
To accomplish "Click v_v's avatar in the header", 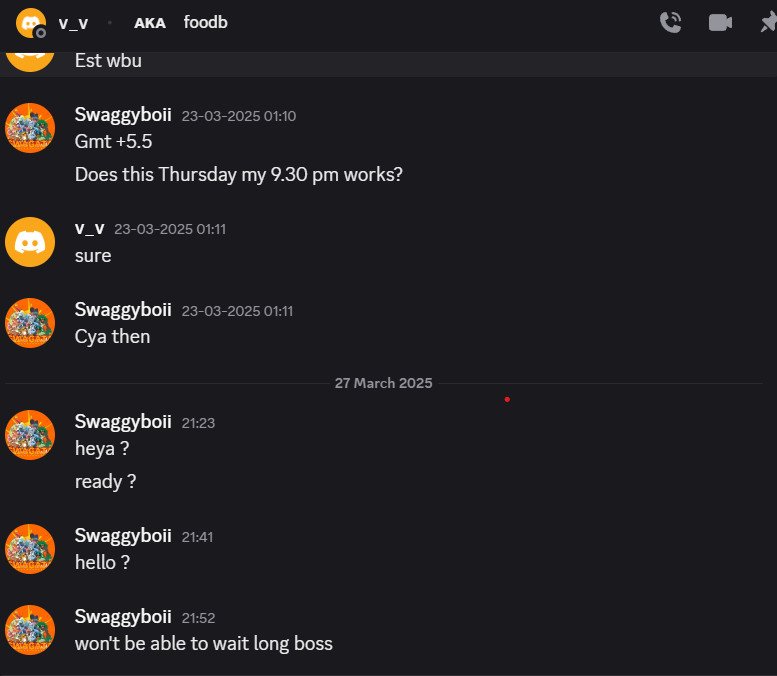I will [30, 22].
